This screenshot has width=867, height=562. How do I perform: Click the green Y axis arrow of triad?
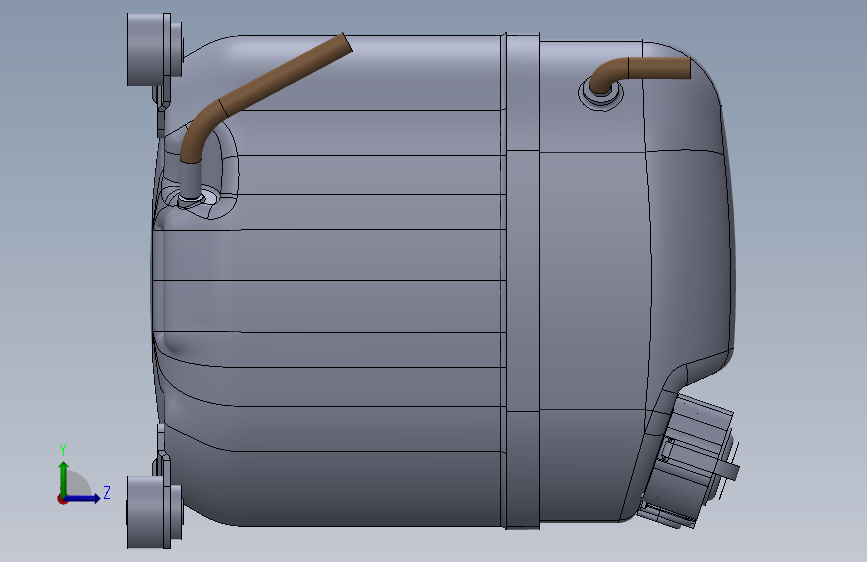(x=64, y=478)
